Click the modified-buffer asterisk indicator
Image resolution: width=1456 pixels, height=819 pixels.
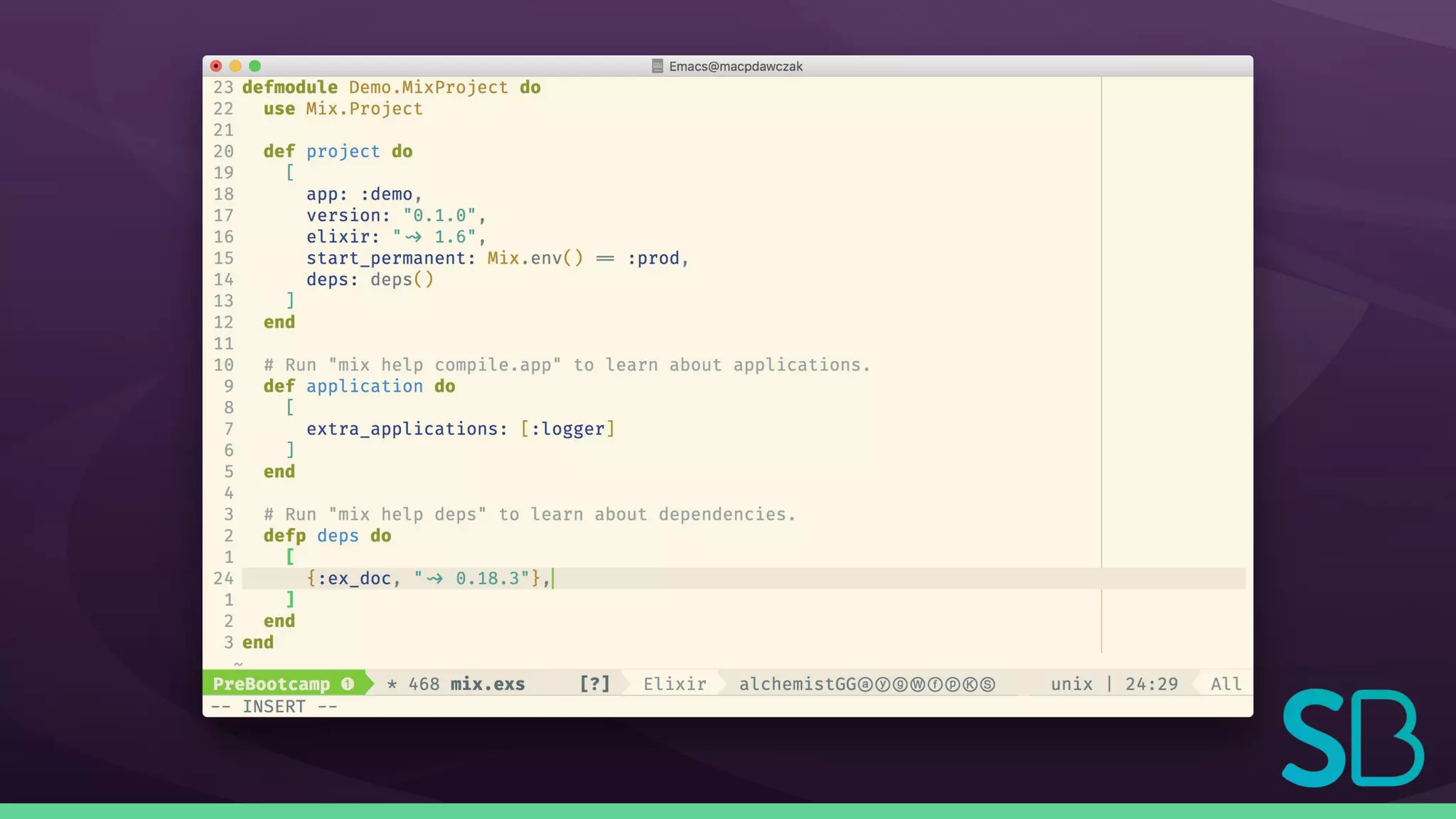[x=392, y=684]
